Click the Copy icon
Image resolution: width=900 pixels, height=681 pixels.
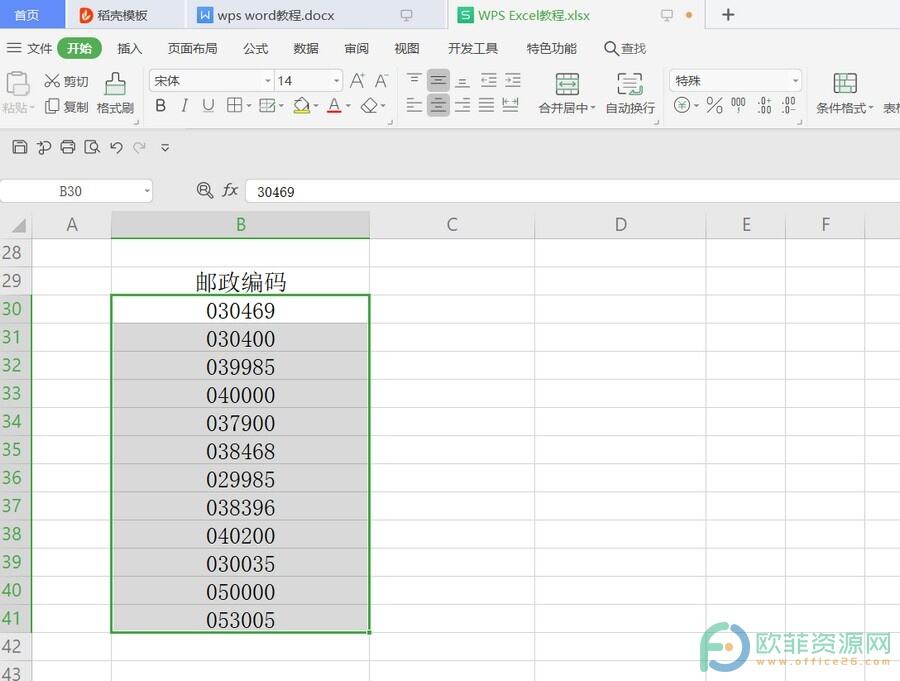(52, 106)
